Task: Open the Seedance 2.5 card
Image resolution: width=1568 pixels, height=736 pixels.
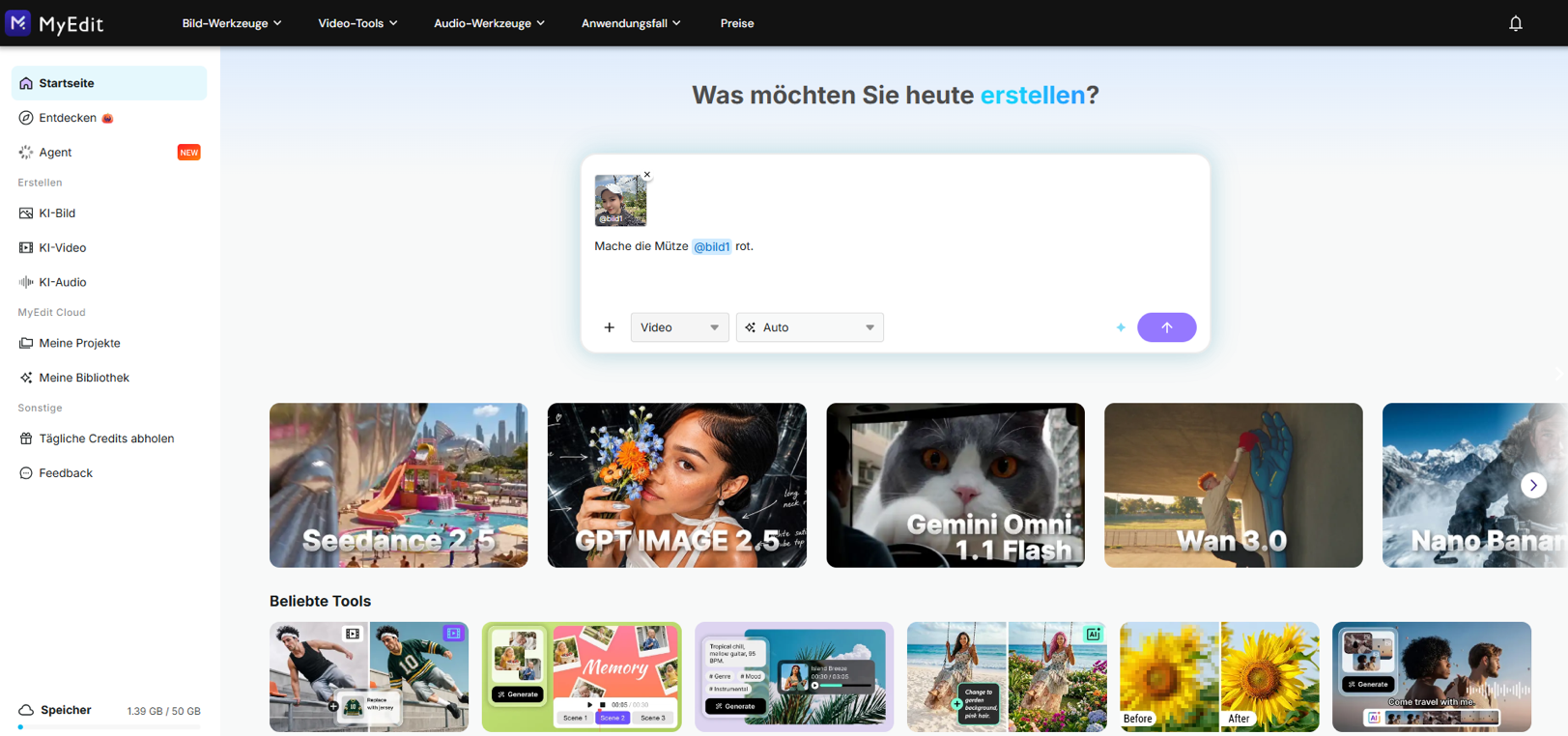Action: (x=398, y=485)
